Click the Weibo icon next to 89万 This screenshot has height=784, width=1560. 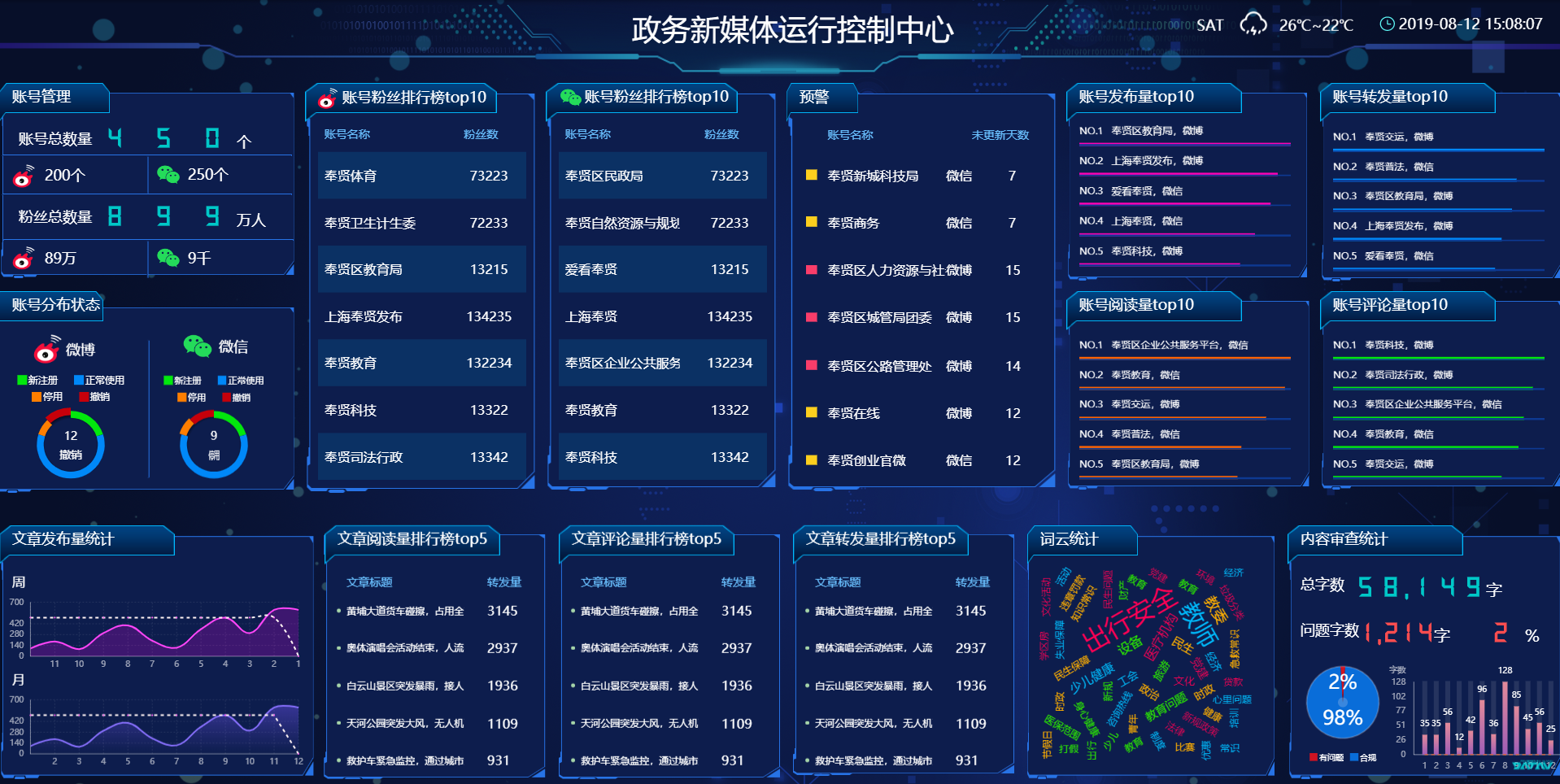(x=24, y=259)
